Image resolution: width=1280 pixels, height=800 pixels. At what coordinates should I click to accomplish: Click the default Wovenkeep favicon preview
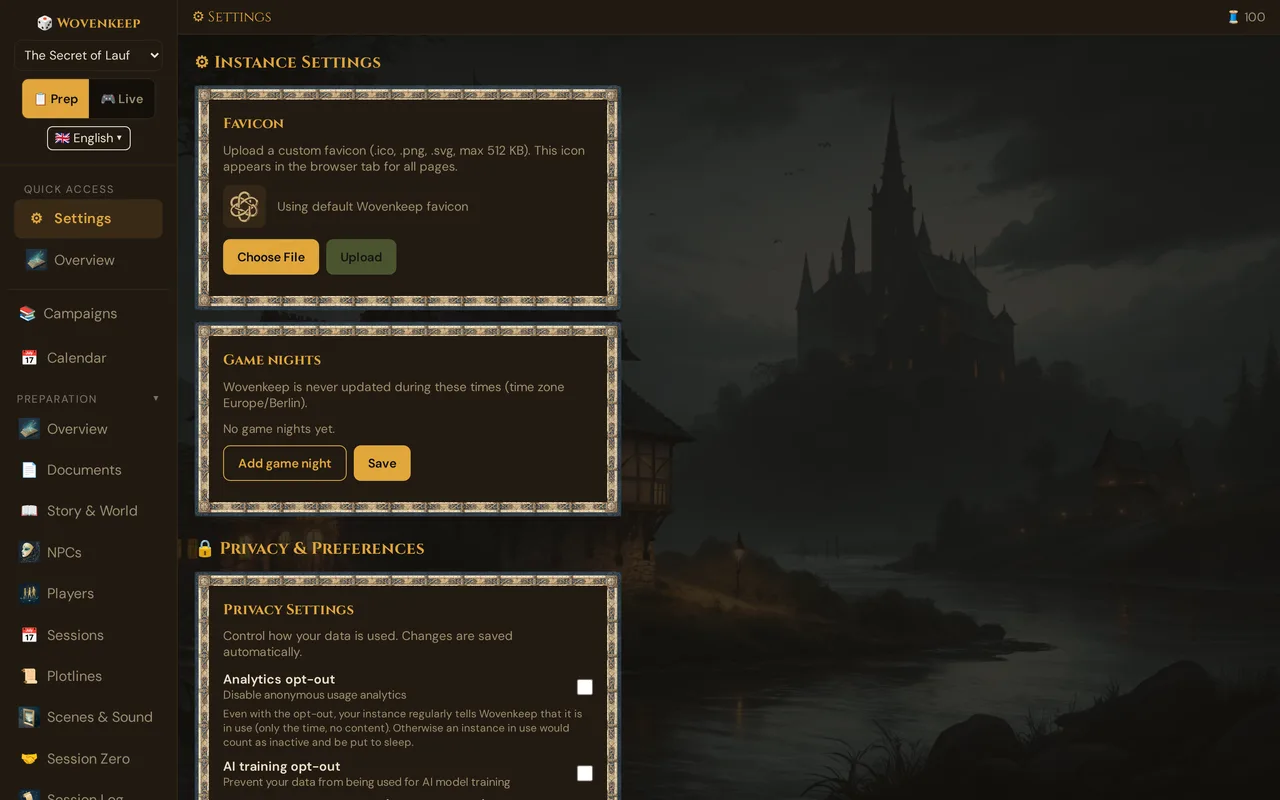click(x=244, y=207)
